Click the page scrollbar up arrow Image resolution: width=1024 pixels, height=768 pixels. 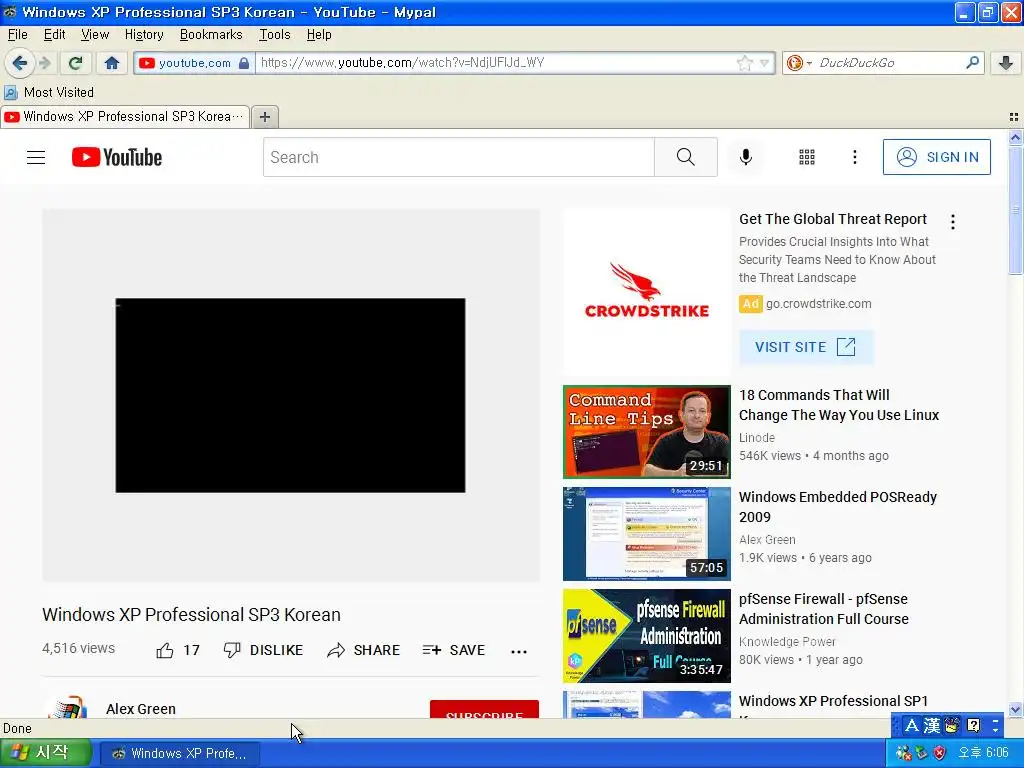1015,138
